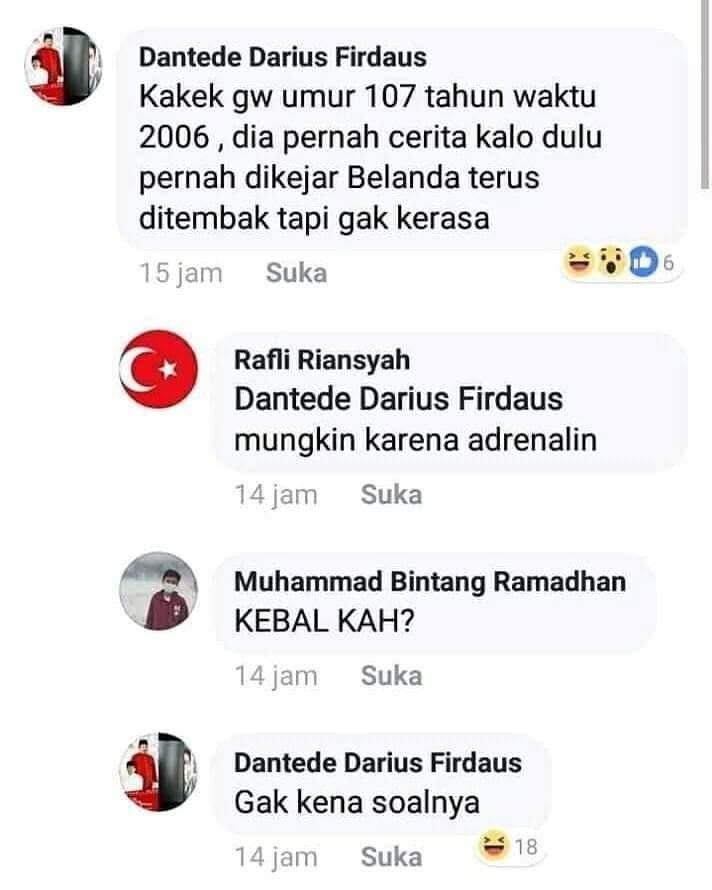The image size is (712, 890).
Task: Like the comment posted 15 jam ago
Action: (296, 273)
